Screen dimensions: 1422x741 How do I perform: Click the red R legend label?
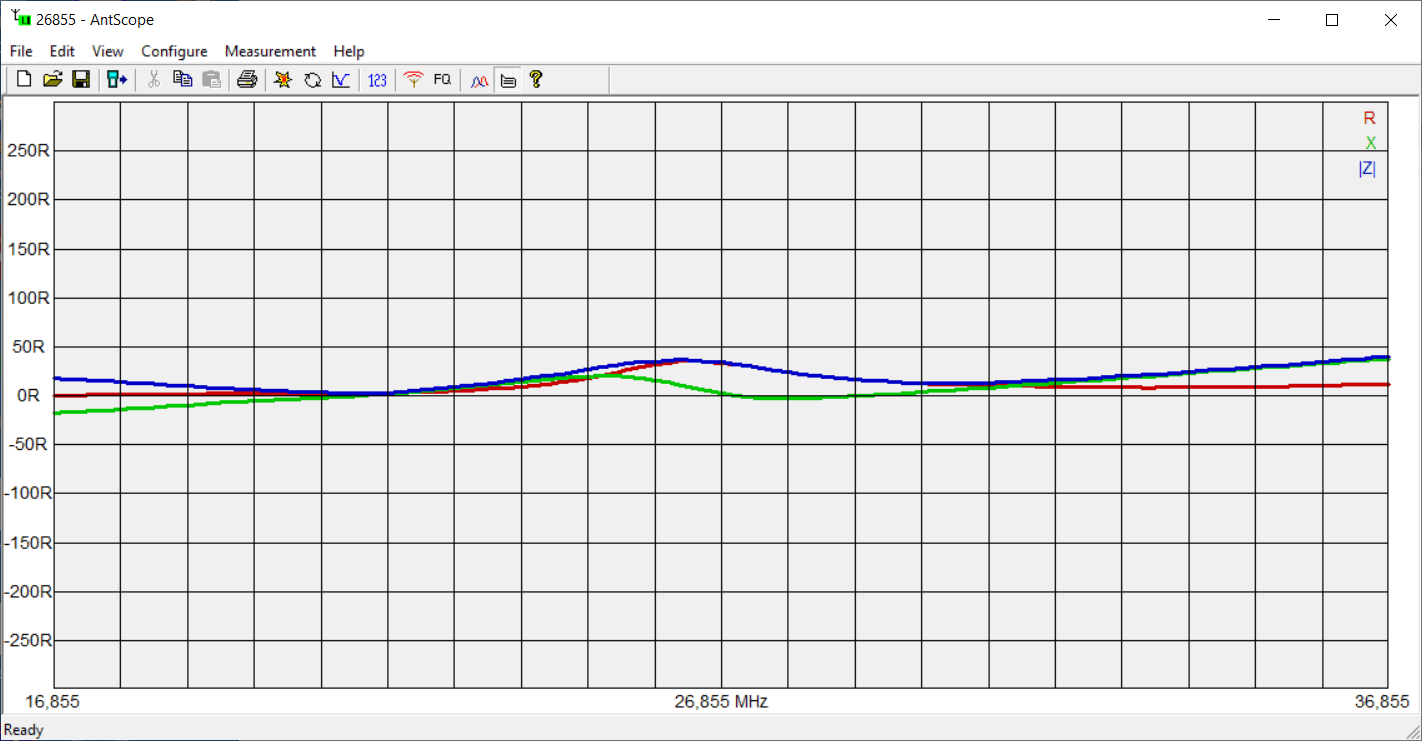(x=1369, y=118)
